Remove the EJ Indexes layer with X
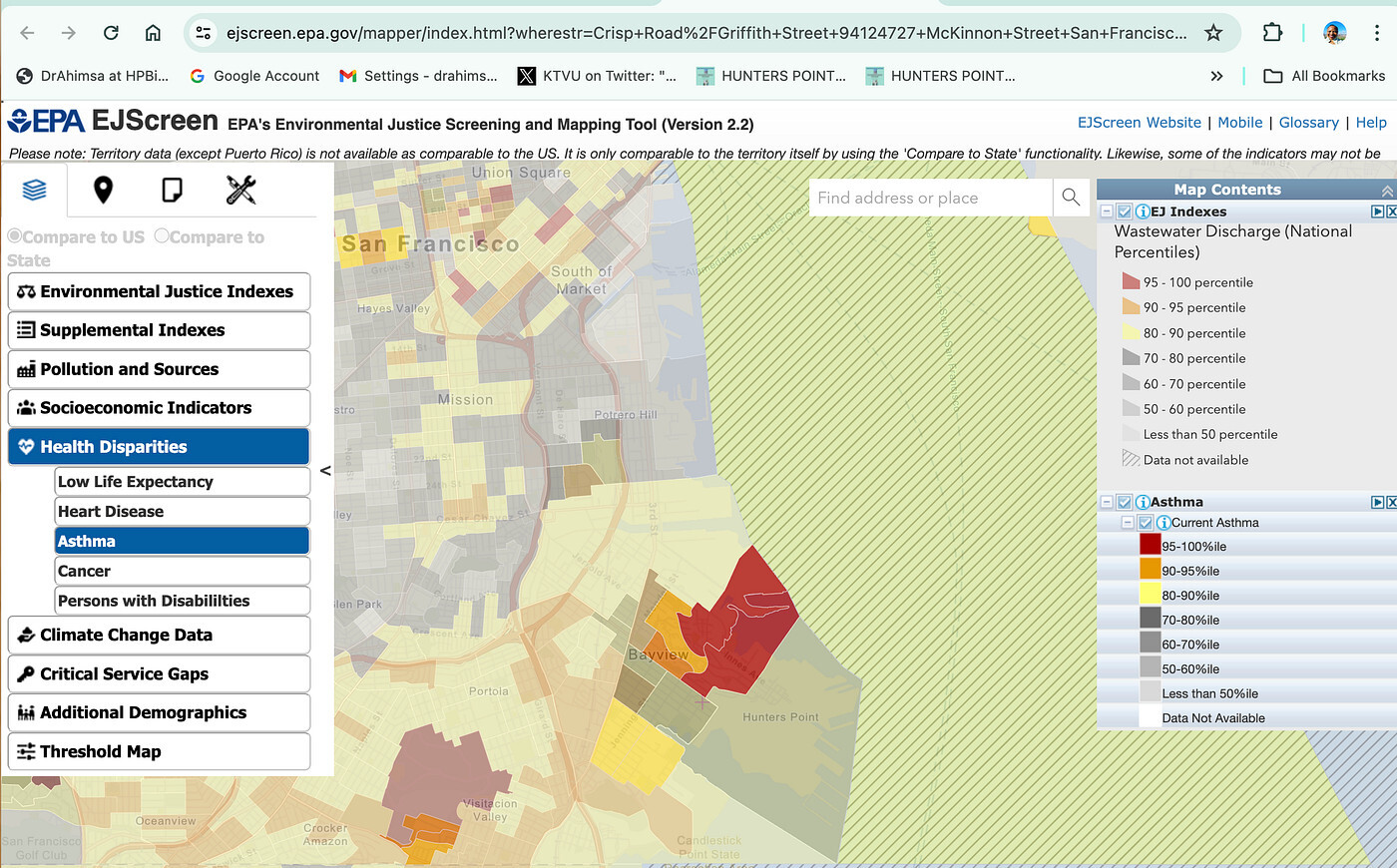Viewport: 1397px width, 868px height. coord(1391,212)
